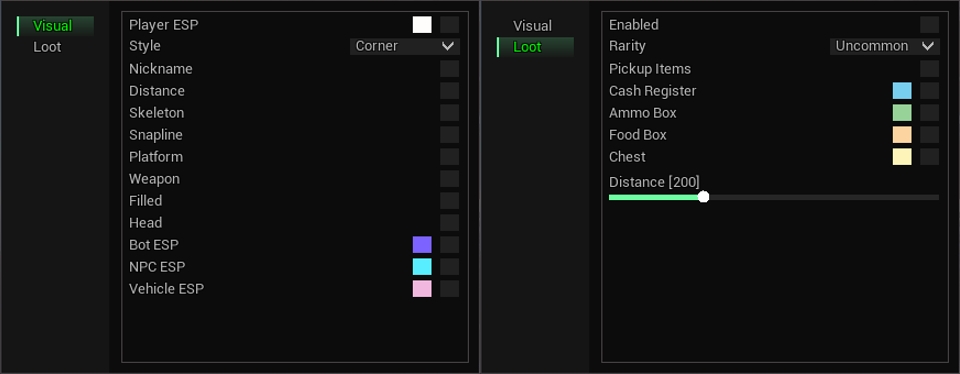Expand the Rarity dropdown set to Uncommon

coord(885,46)
